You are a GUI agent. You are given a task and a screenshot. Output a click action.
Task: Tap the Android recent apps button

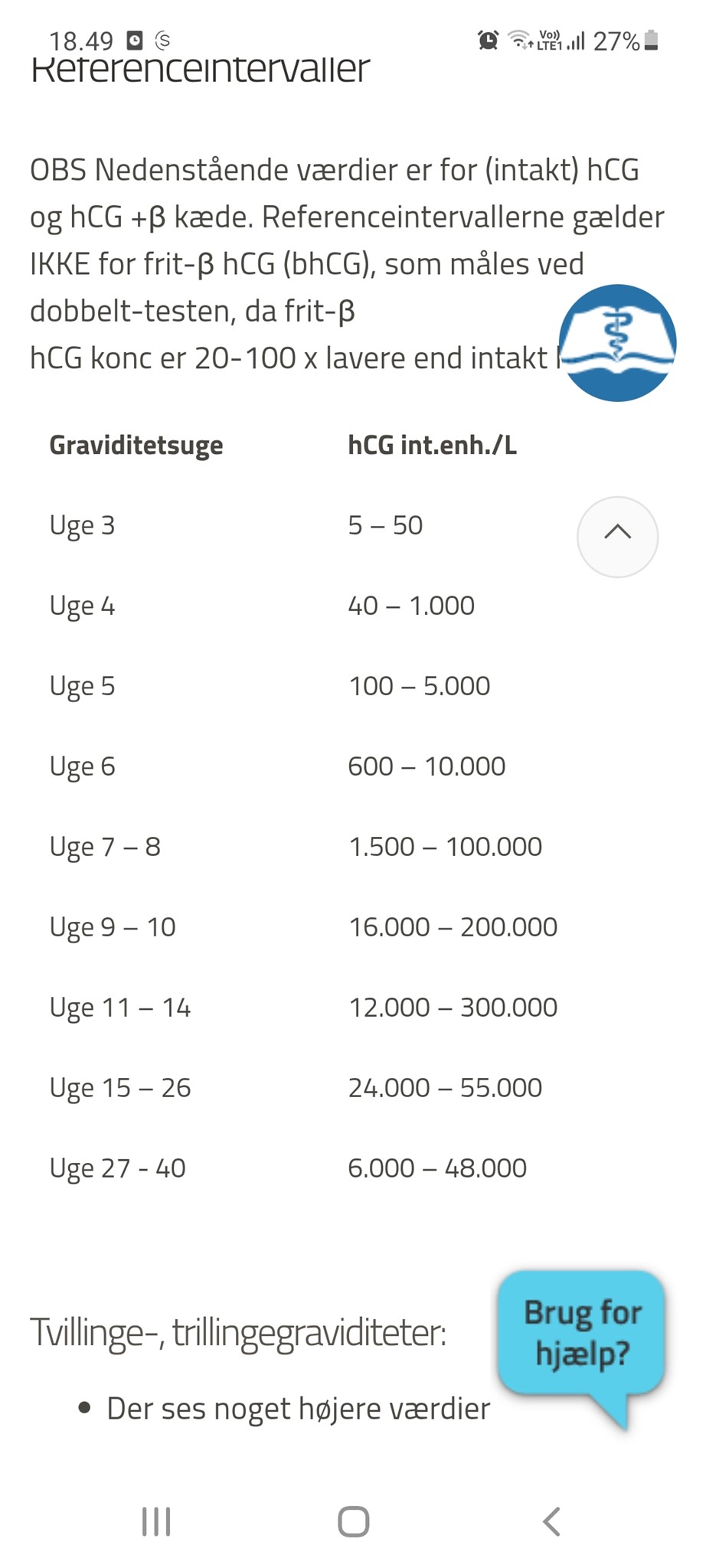pos(156,1521)
